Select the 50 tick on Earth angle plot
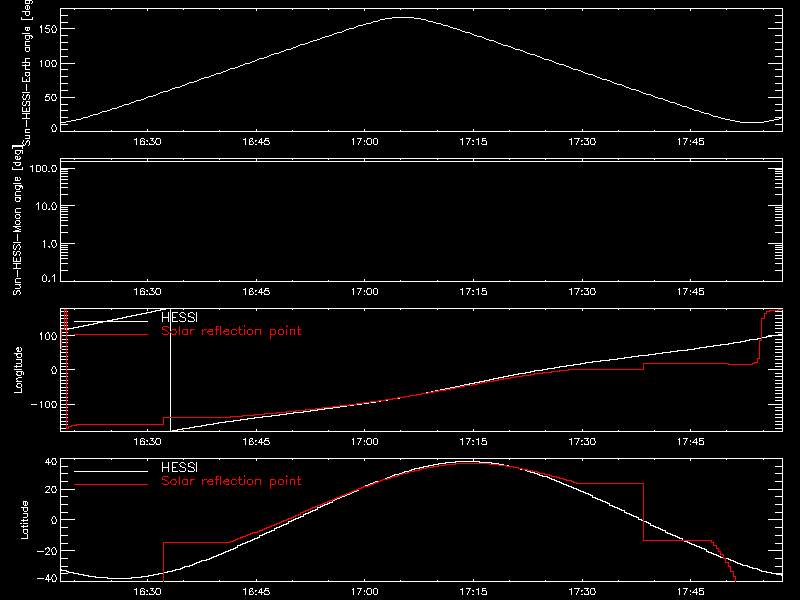The height and width of the screenshot is (600, 800). (x=51, y=97)
